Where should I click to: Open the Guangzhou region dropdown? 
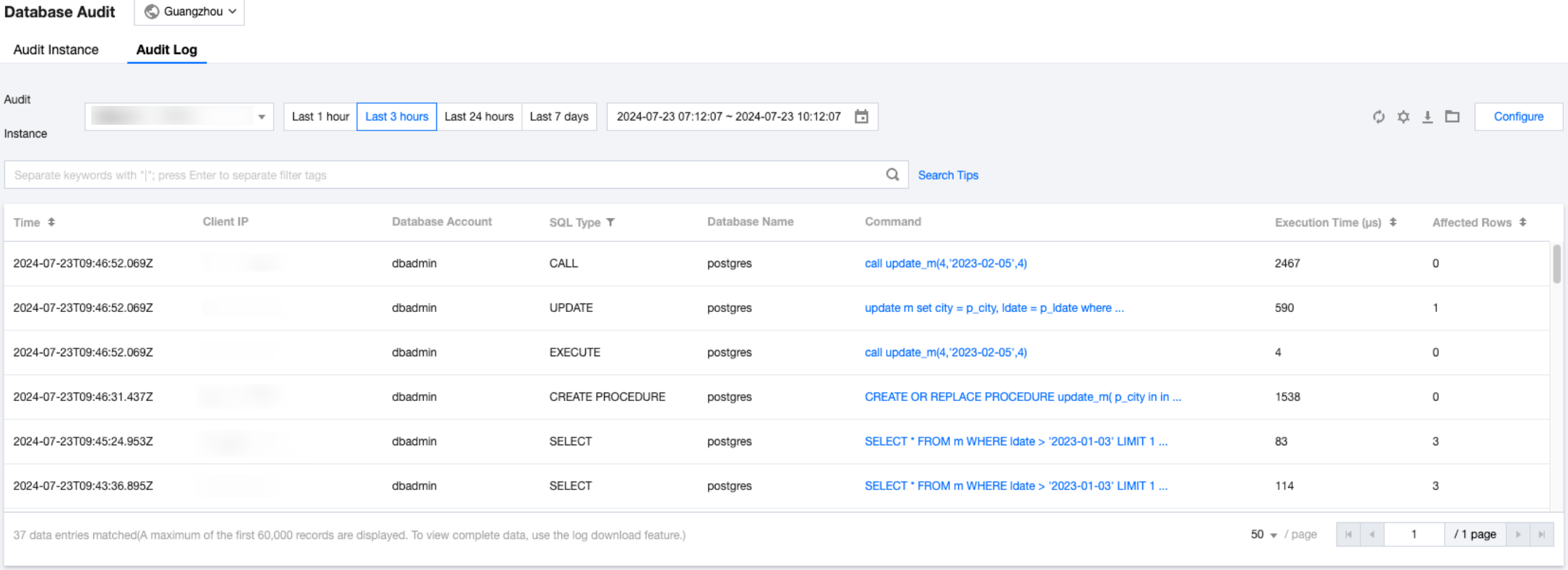tap(189, 12)
